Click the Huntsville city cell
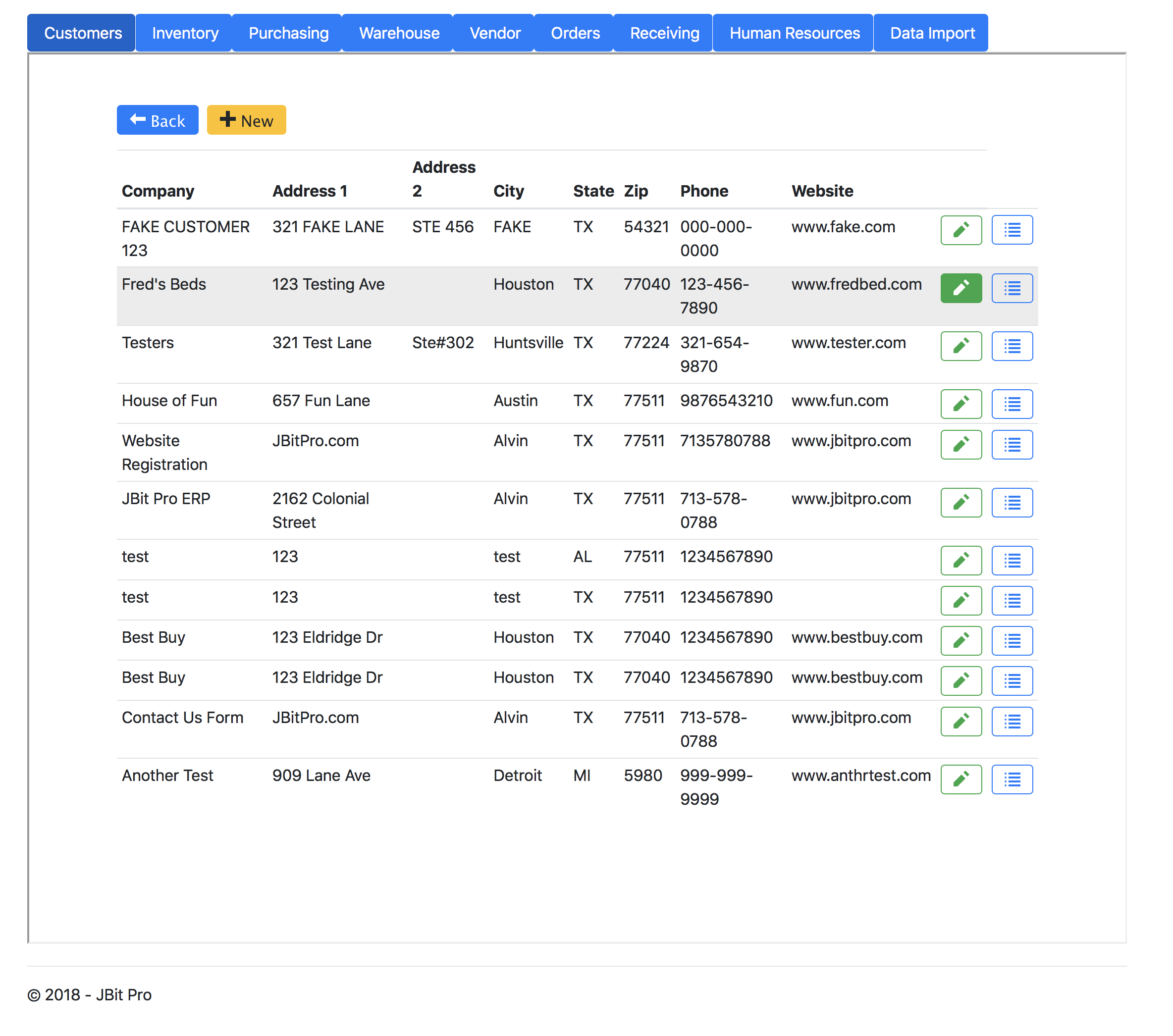 coord(528,343)
